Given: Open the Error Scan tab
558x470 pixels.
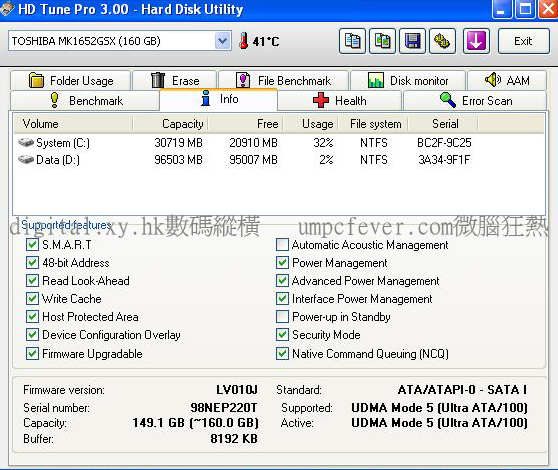Looking at the screenshot, I should (x=475, y=100).
